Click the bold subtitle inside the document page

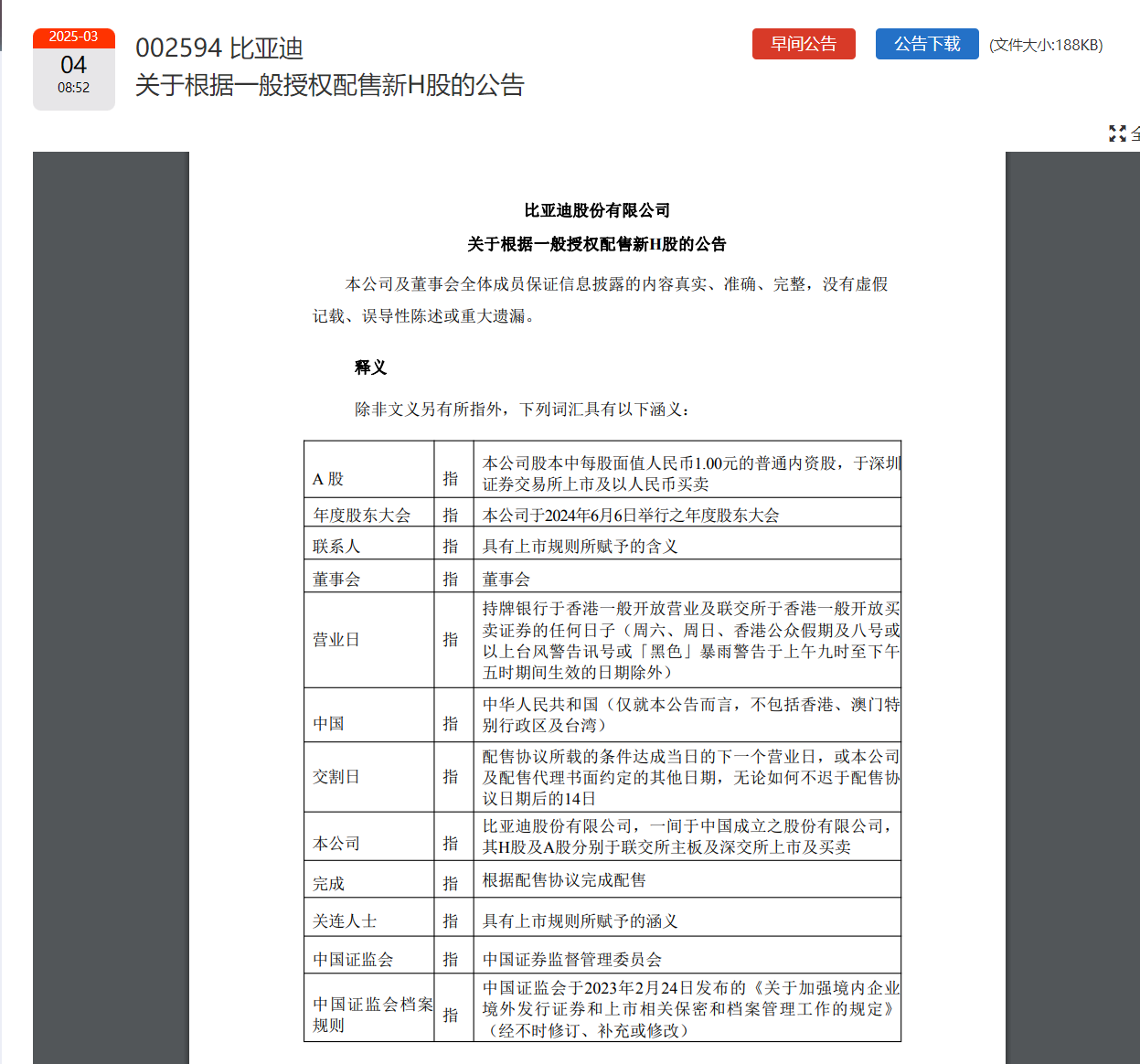(x=597, y=244)
